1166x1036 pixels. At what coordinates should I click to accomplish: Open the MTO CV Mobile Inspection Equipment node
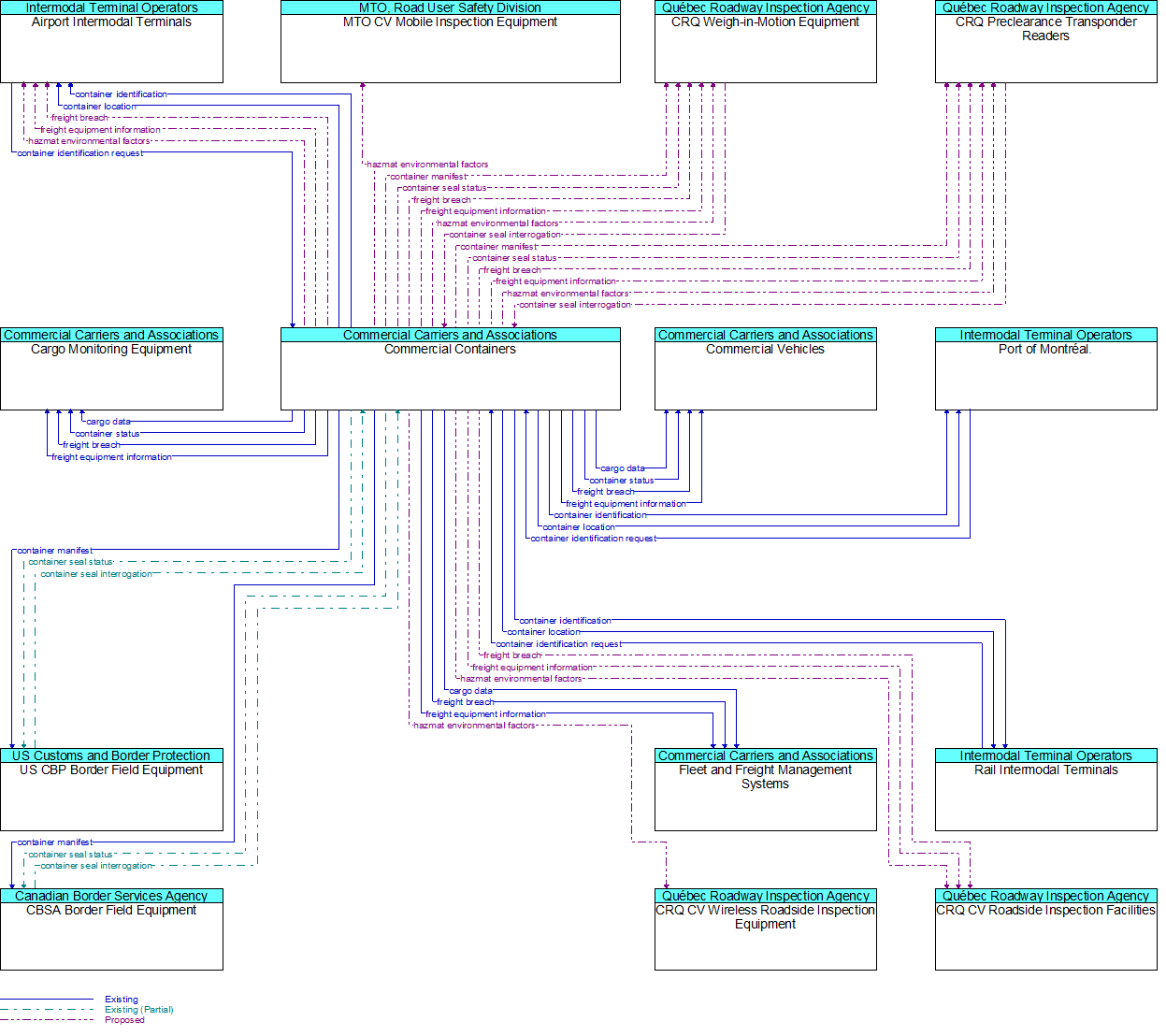[450, 47]
